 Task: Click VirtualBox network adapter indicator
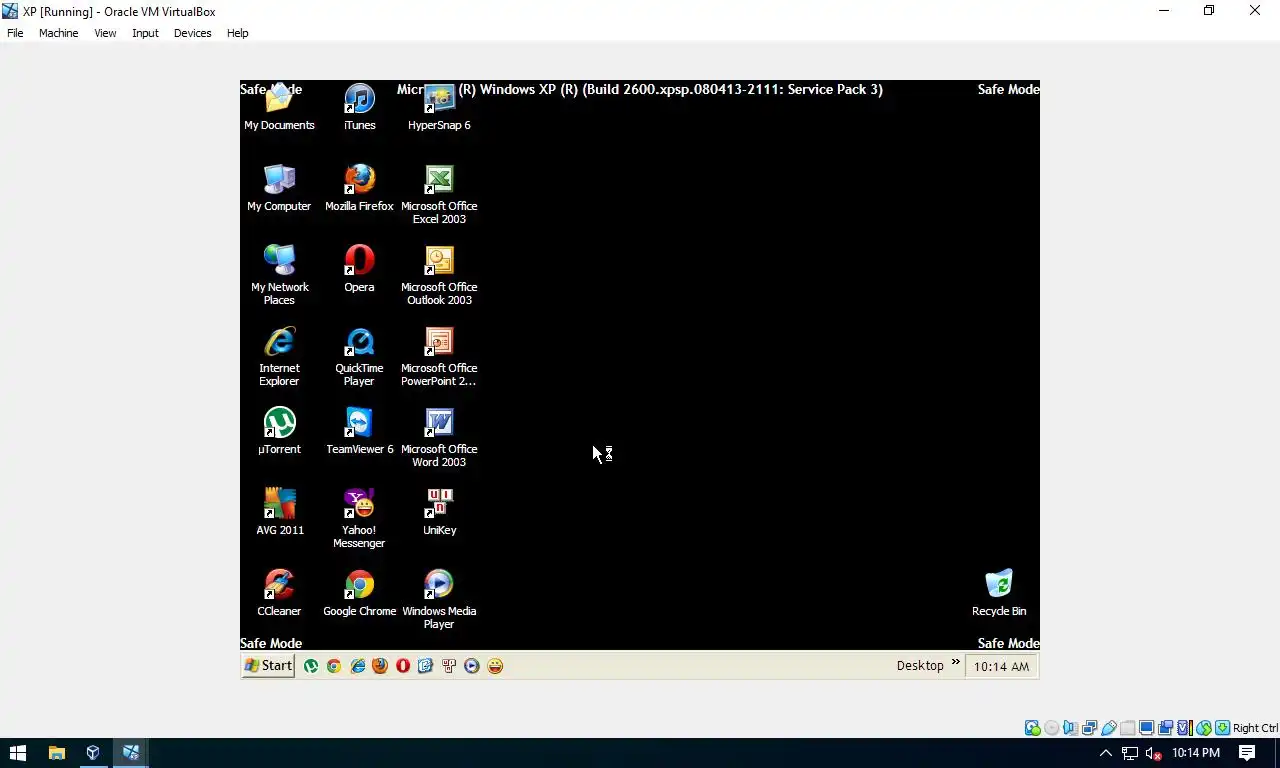1089,728
